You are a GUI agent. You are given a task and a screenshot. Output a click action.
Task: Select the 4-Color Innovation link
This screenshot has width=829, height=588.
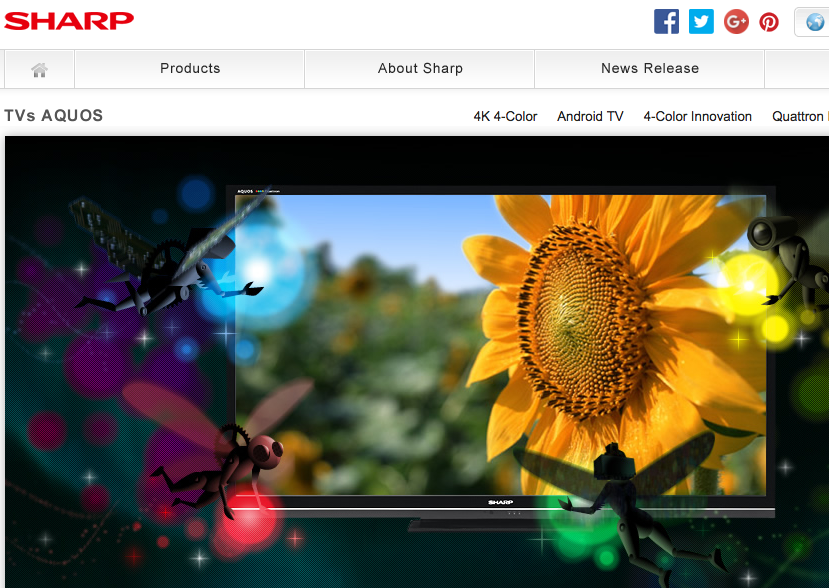pos(697,117)
